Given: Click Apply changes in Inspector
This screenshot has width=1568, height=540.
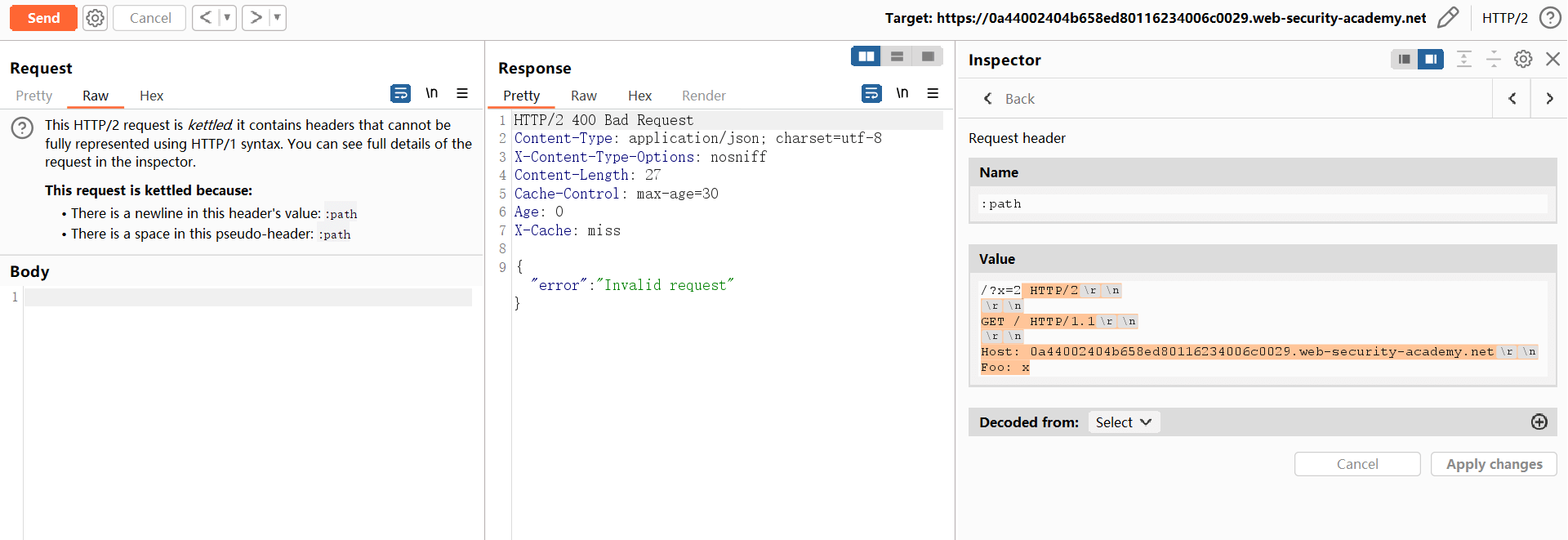Looking at the screenshot, I should (x=1494, y=464).
